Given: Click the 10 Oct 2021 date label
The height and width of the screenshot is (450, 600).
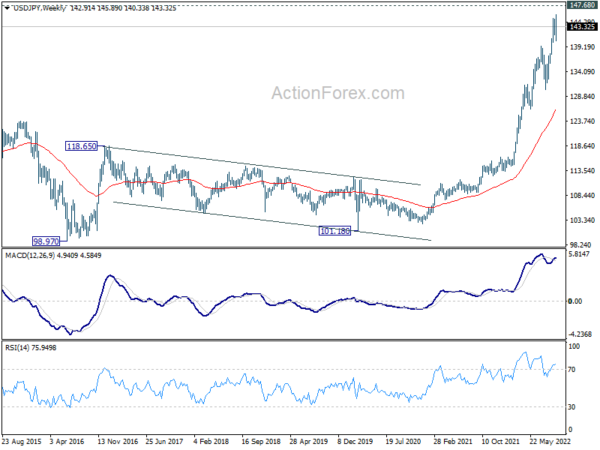Looking at the screenshot, I should (x=501, y=442).
